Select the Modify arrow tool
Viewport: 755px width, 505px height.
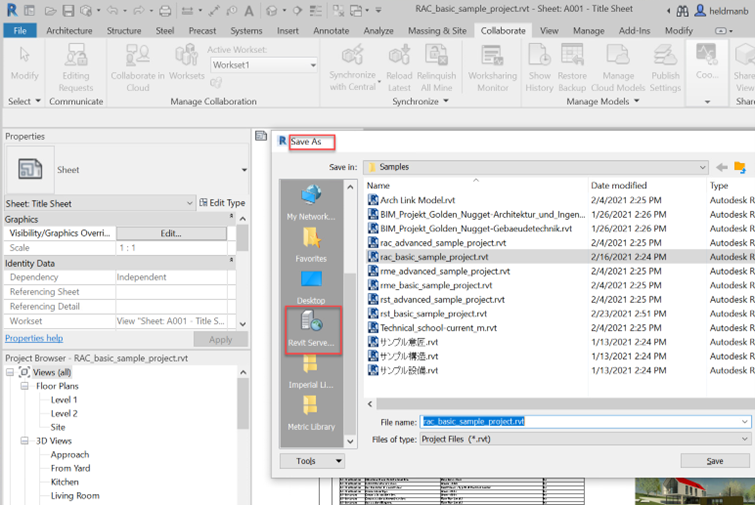tap(24, 63)
